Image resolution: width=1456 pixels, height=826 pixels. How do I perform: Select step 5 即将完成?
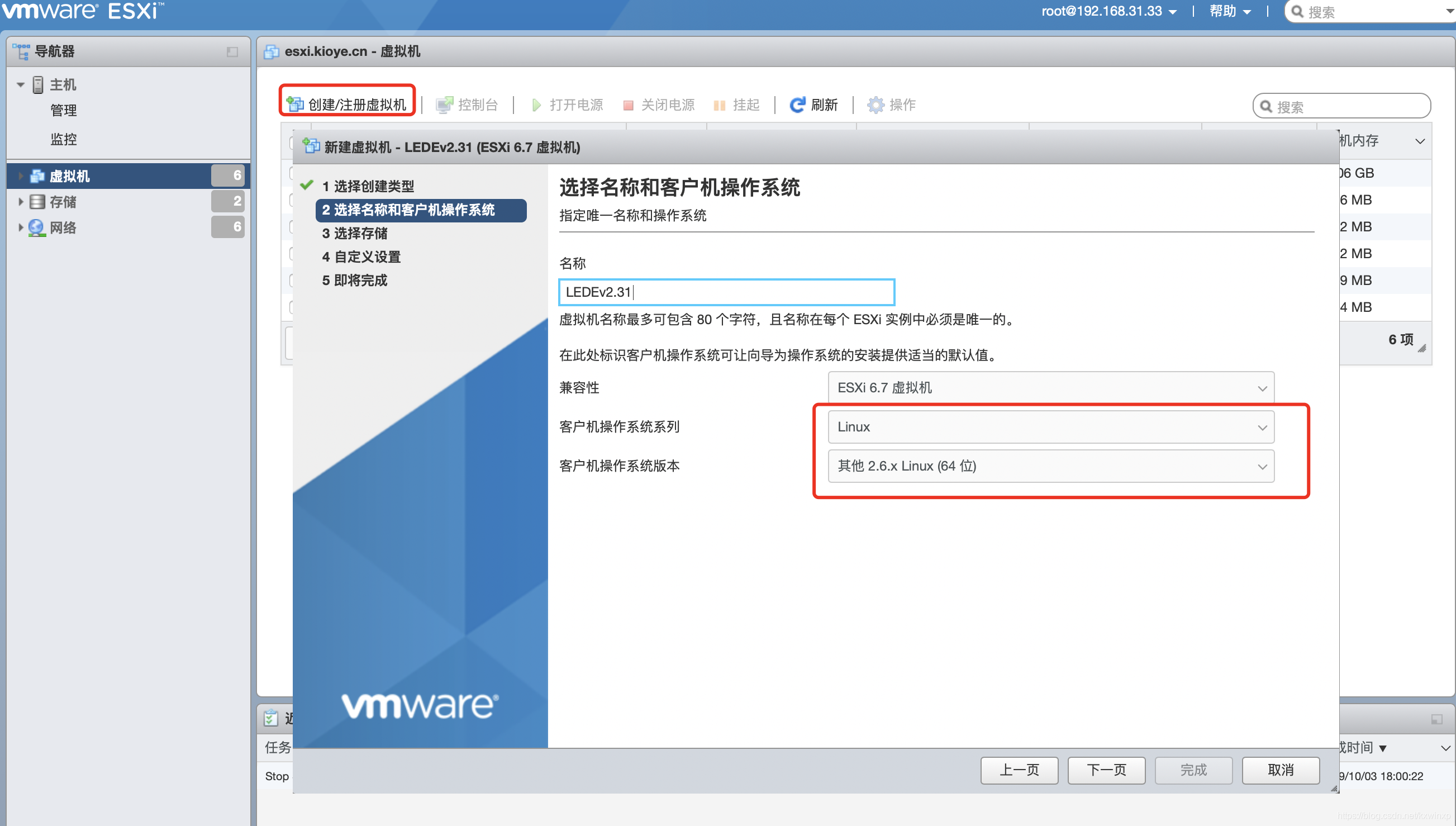point(354,280)
